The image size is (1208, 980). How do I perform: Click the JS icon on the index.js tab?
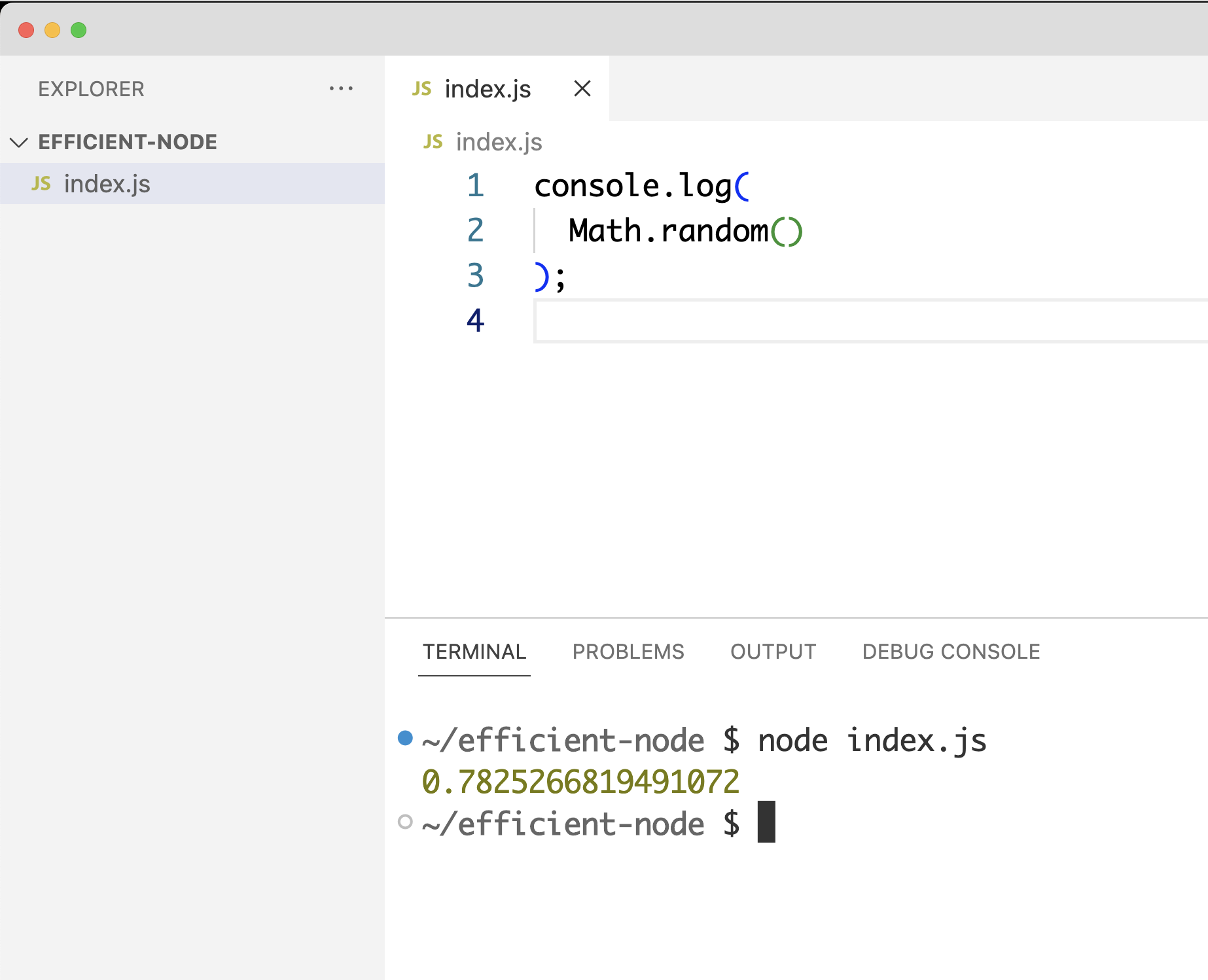[422, 88]
